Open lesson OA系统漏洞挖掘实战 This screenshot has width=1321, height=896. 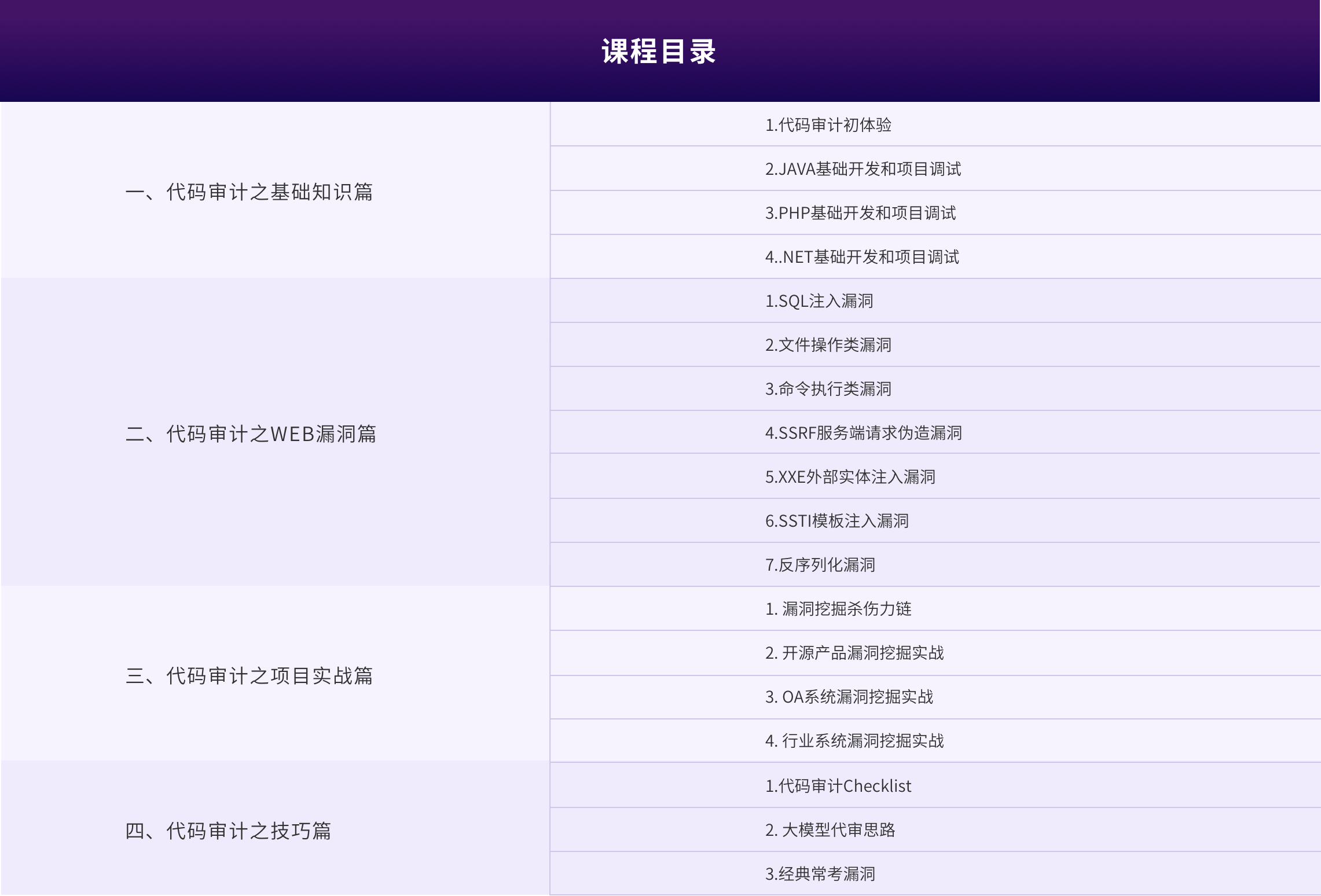(x=849, y=697)
